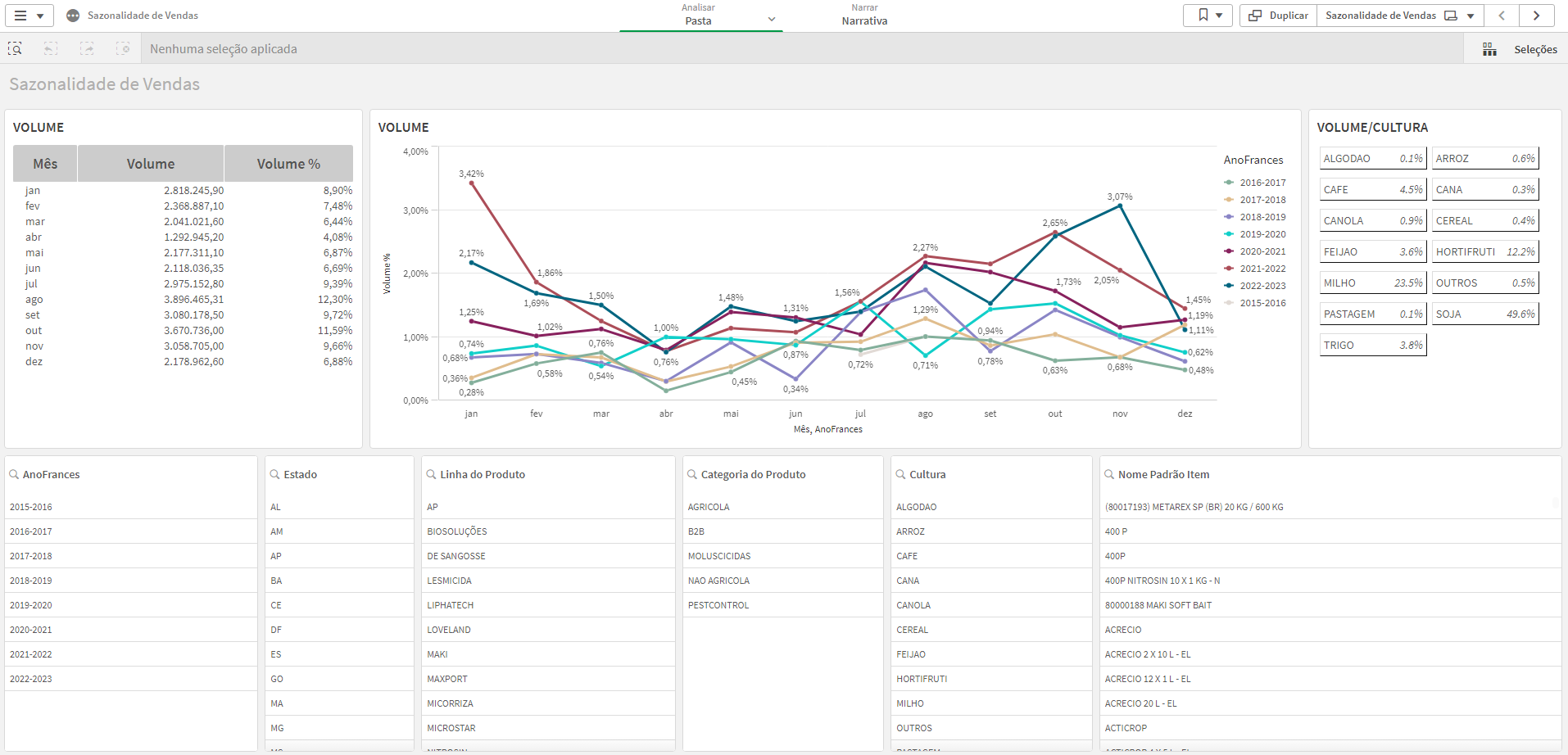Open the hamburger menu dropdown arrow

(x=39, y=15)
